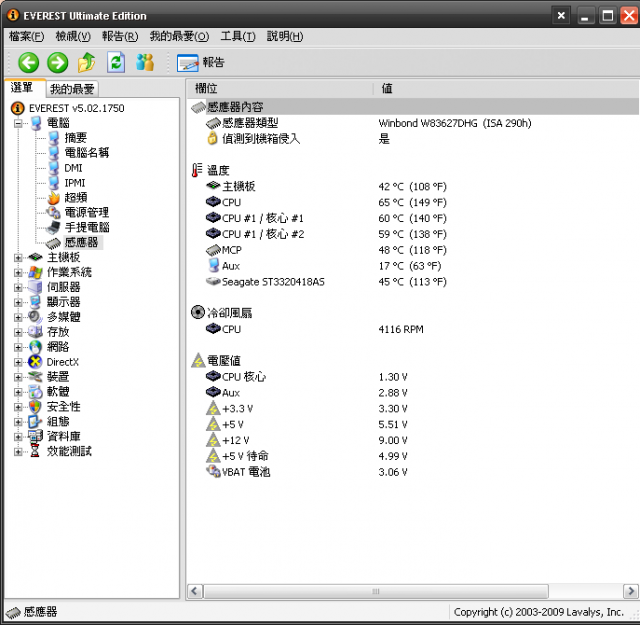
Task: Switch to the 我的最愛 tab
Action: 72,89
